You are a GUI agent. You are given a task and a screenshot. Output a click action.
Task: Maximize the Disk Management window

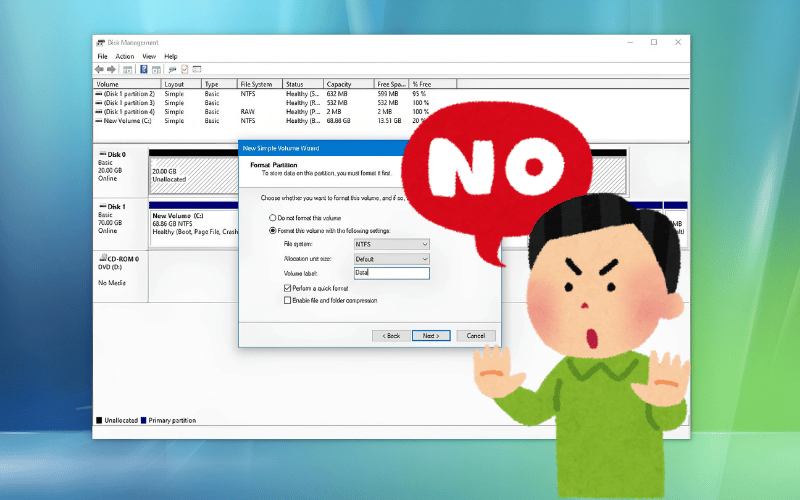[654, 42]
